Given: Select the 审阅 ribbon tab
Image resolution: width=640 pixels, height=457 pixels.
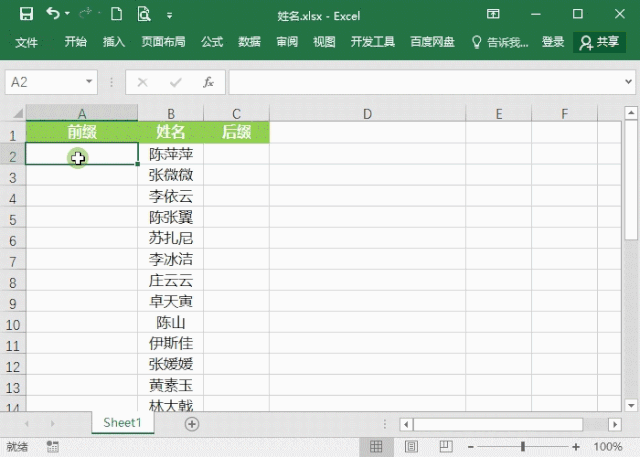Looking at the screenshot, I should (x=287, y=42).
